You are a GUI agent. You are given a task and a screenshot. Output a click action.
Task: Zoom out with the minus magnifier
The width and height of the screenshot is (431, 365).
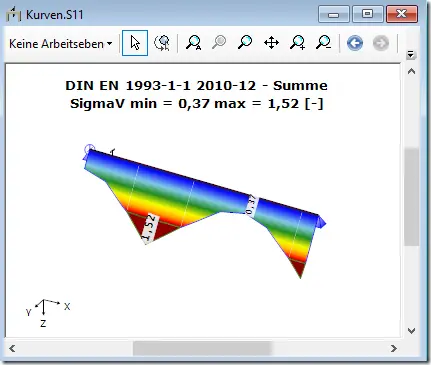[323, 43]
